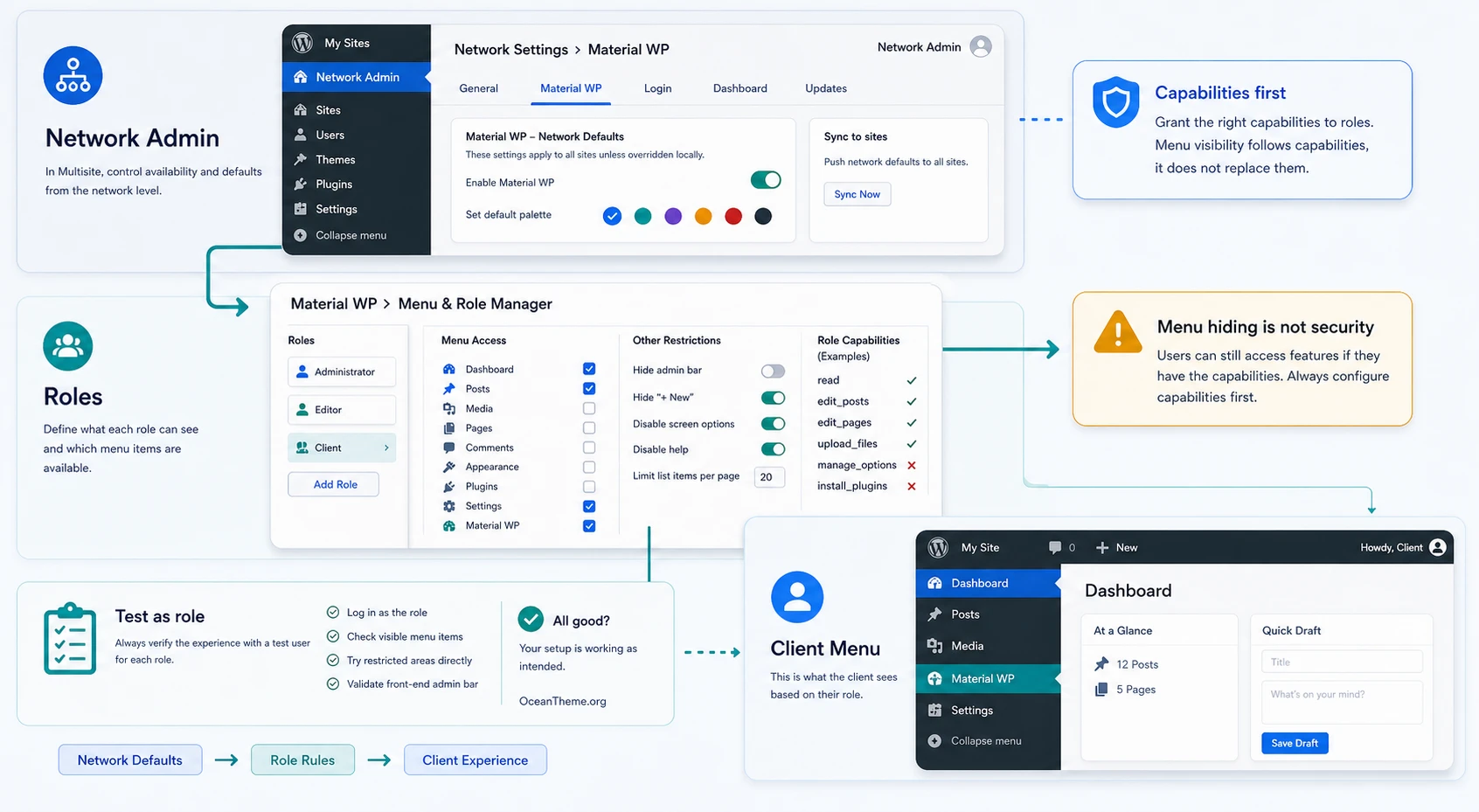Click the Posts pin icon in client menu
Screen dimensions: 1479x812
934,614
